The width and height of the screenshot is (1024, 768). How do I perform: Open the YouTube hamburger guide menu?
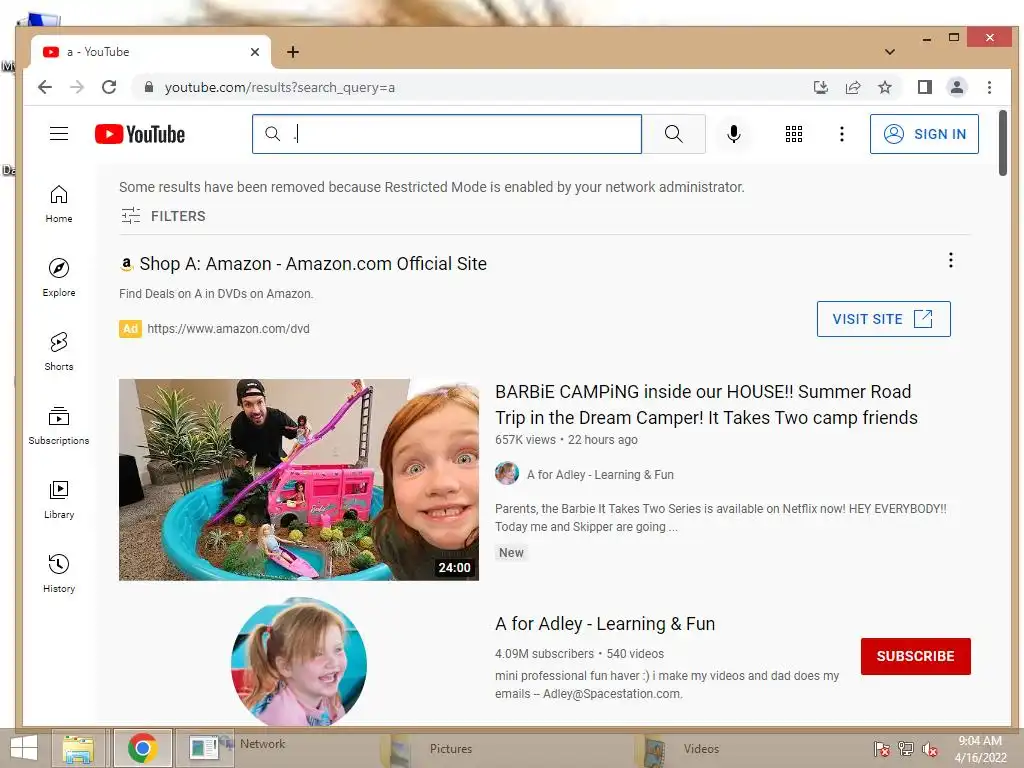pyautogui.click(x=59, y=134)
